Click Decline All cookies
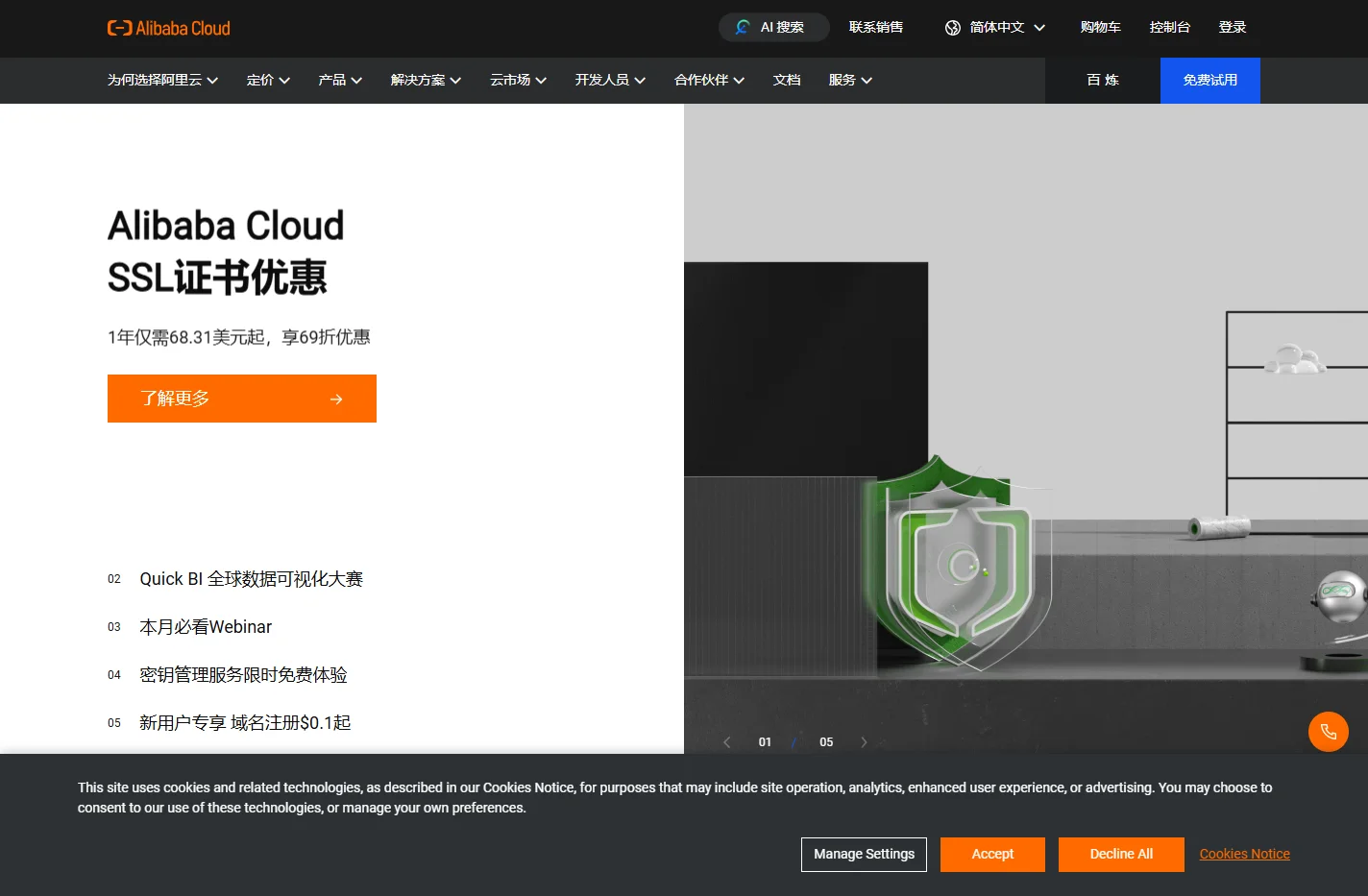 coord(1121,855)
